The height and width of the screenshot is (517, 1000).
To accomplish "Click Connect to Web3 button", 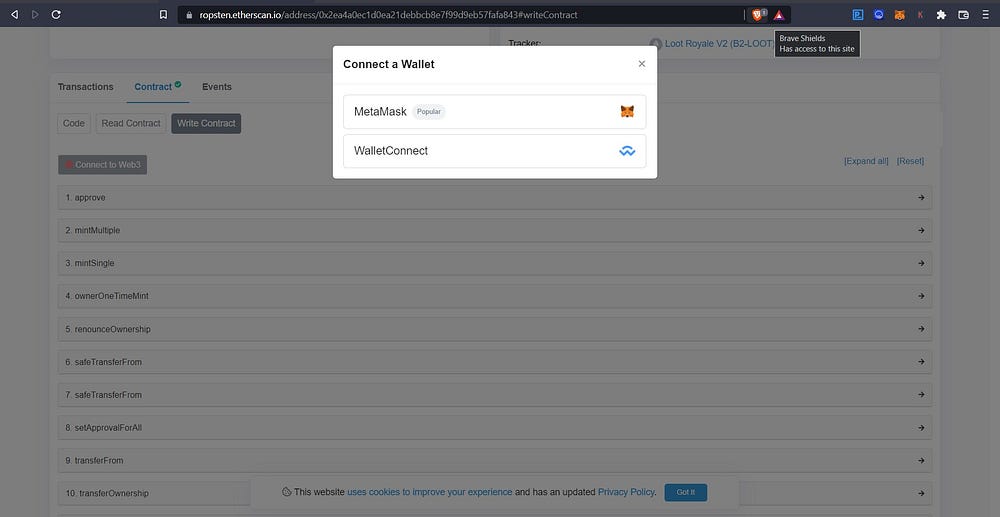I will click(103, 164).
